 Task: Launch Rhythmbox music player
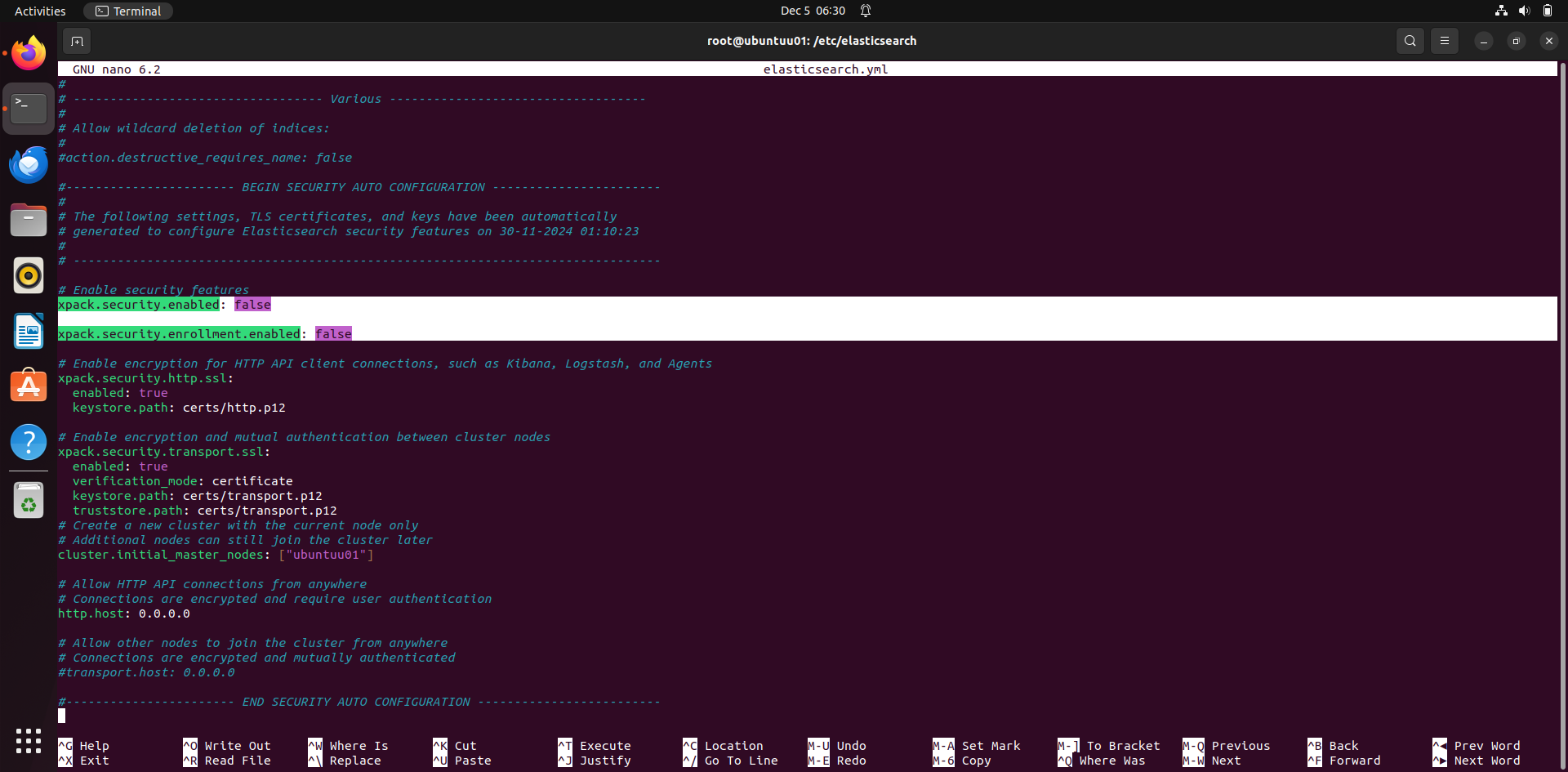[29, 275]
